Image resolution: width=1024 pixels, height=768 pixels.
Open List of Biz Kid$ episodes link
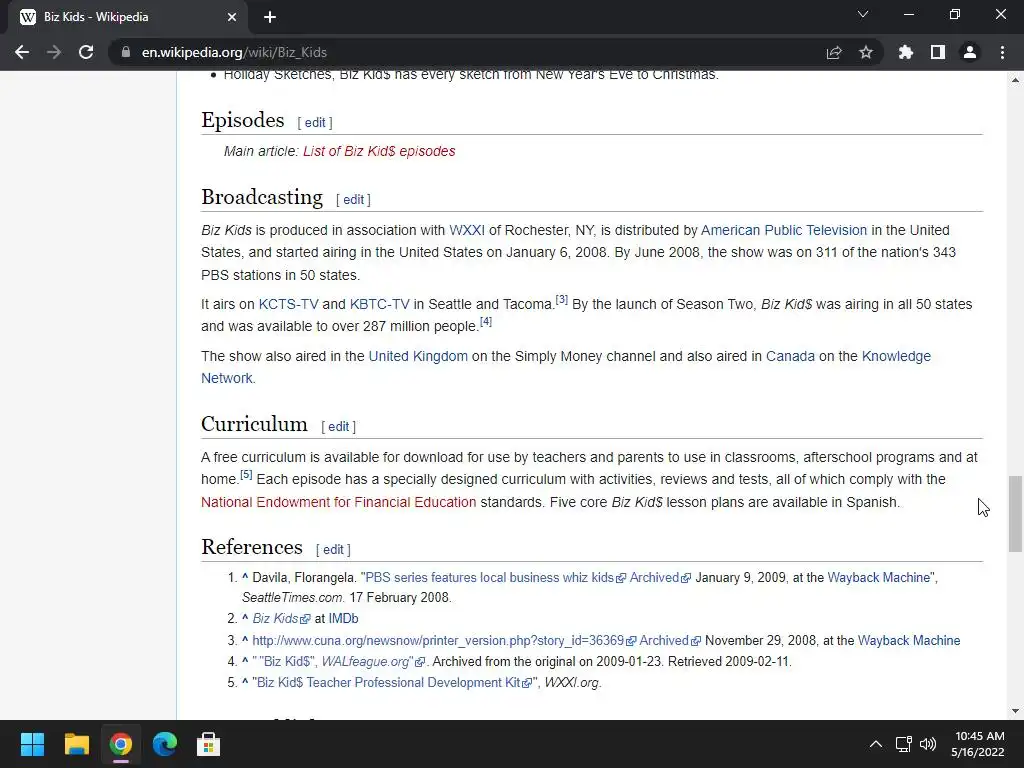(x=379, y=152)
